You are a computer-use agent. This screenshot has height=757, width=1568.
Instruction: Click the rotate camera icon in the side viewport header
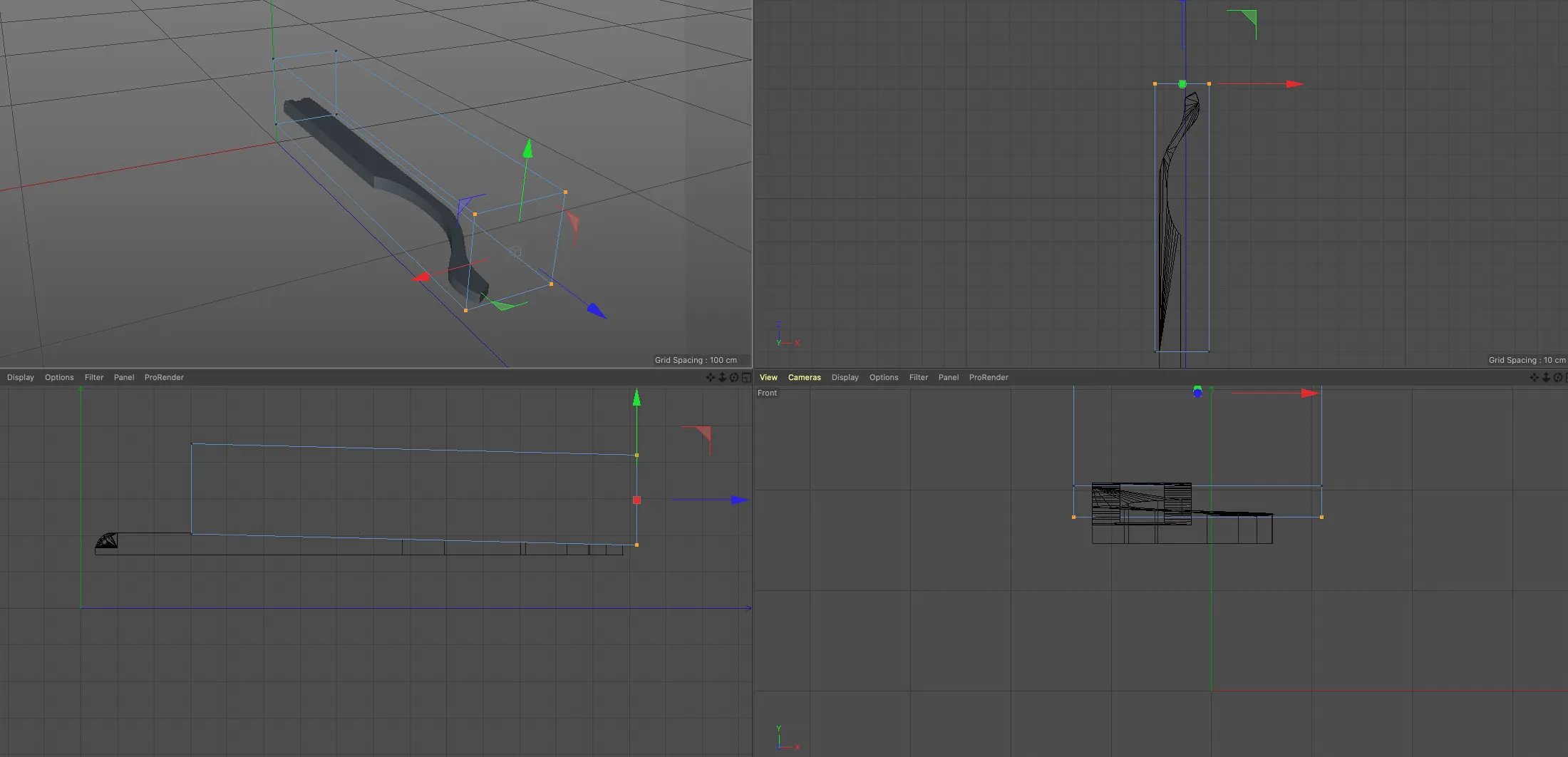(734, 378)
